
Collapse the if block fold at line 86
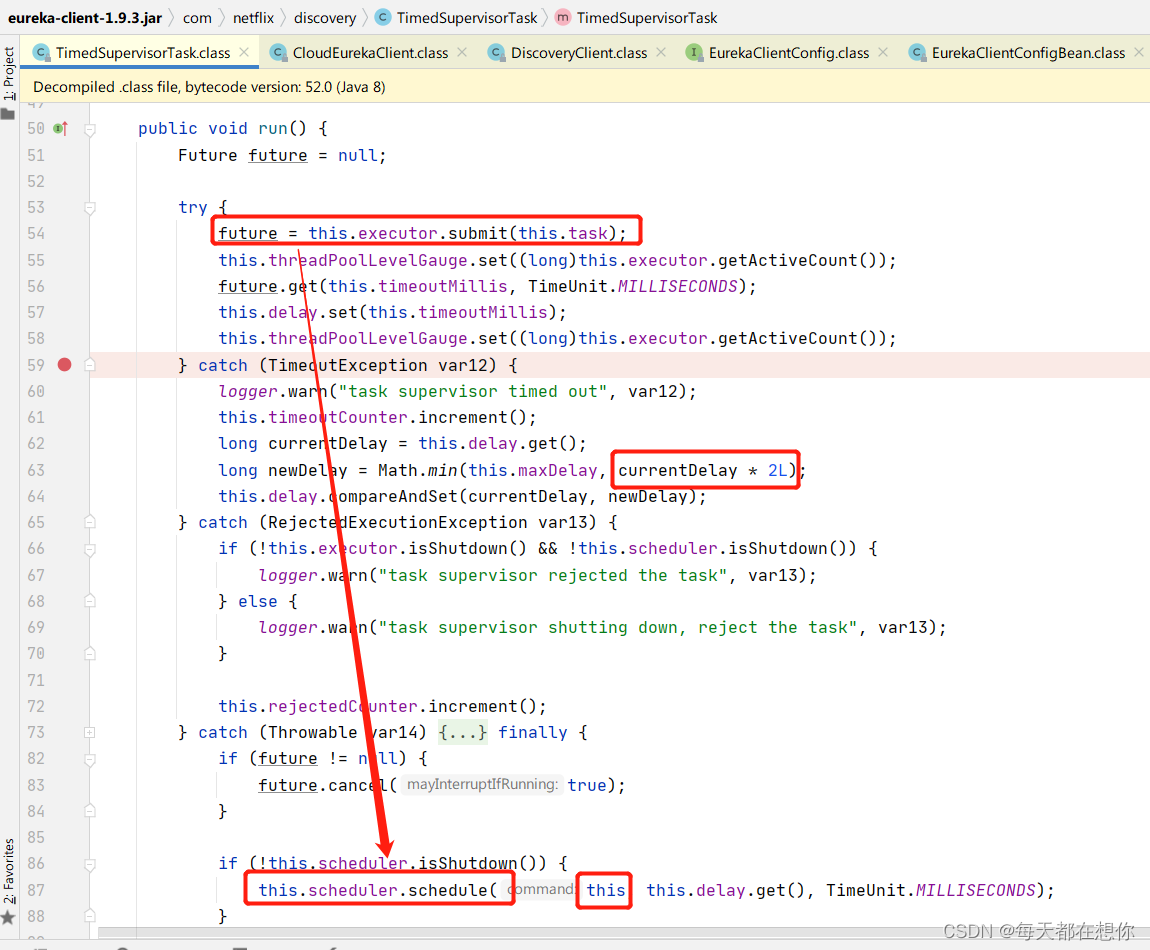[90, 864]
